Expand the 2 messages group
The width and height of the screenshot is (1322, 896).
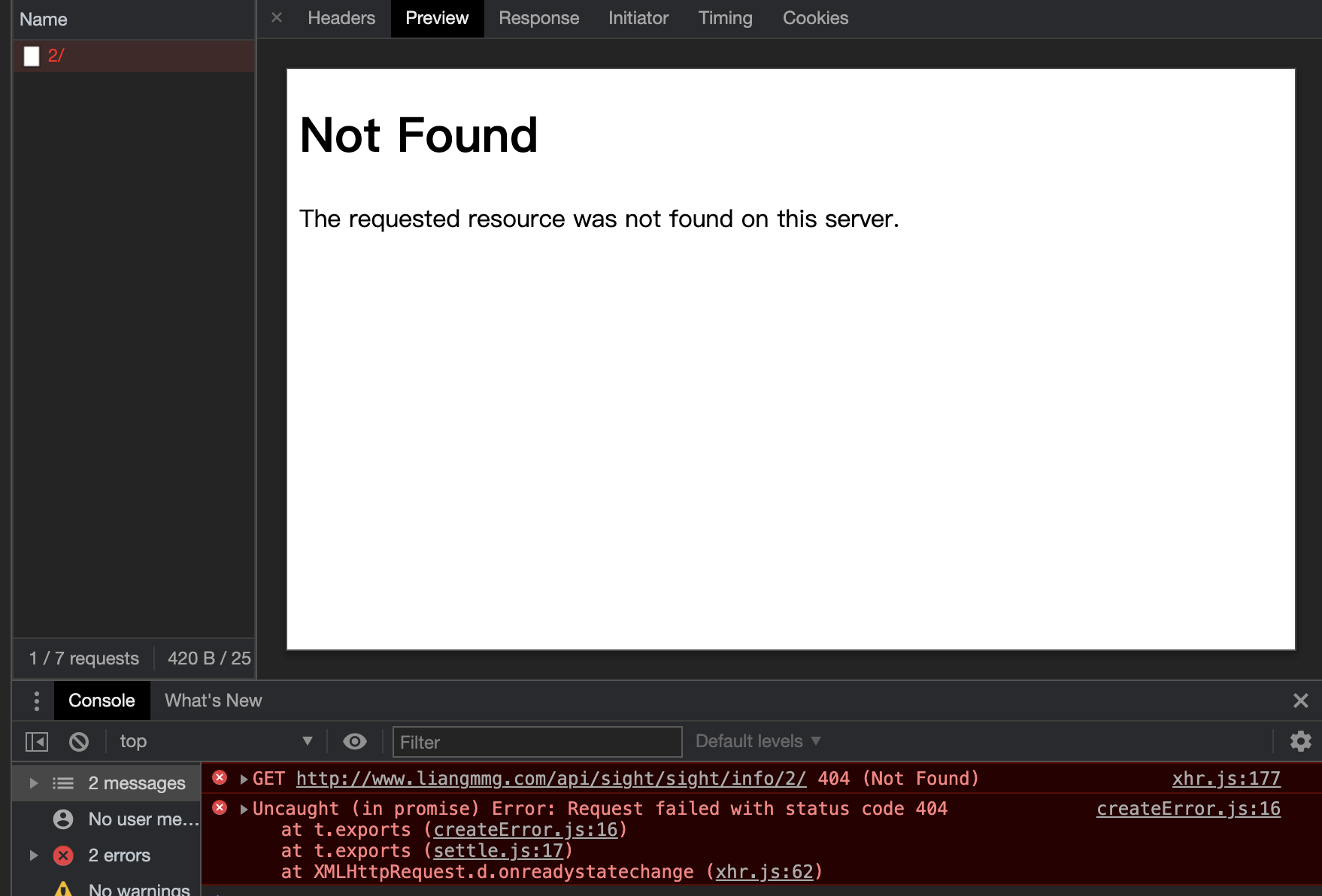pyautogui.click(x=33, y=783)
